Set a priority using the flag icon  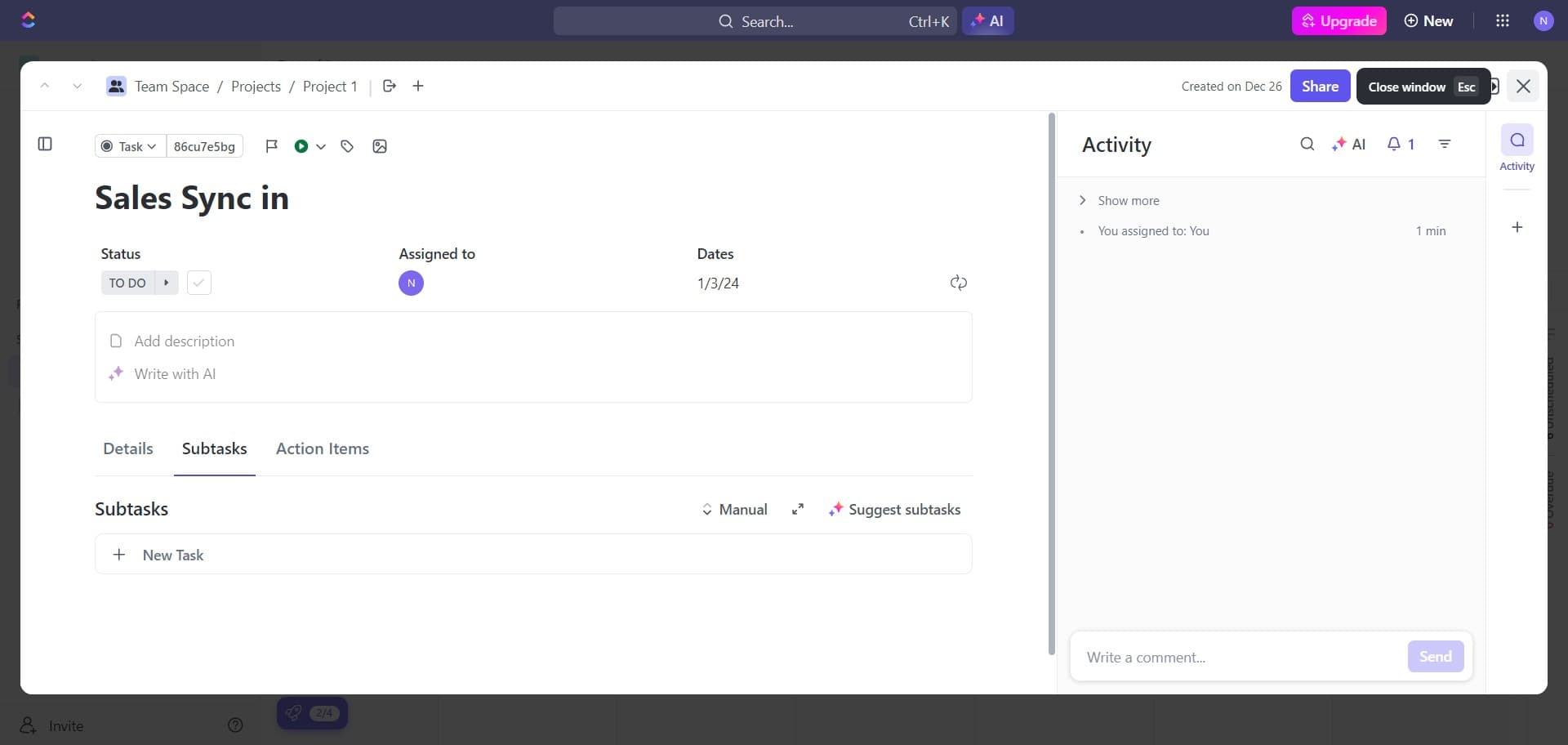coord(272,146)
